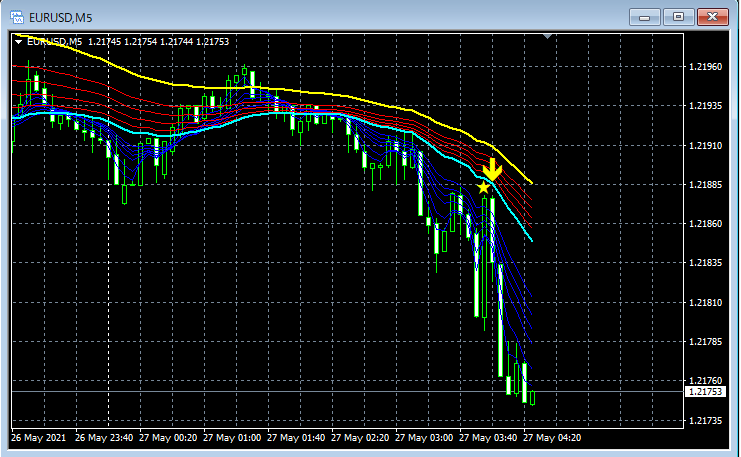
Task: Click the chart shift triangle marker
Action: pos(547,36)
